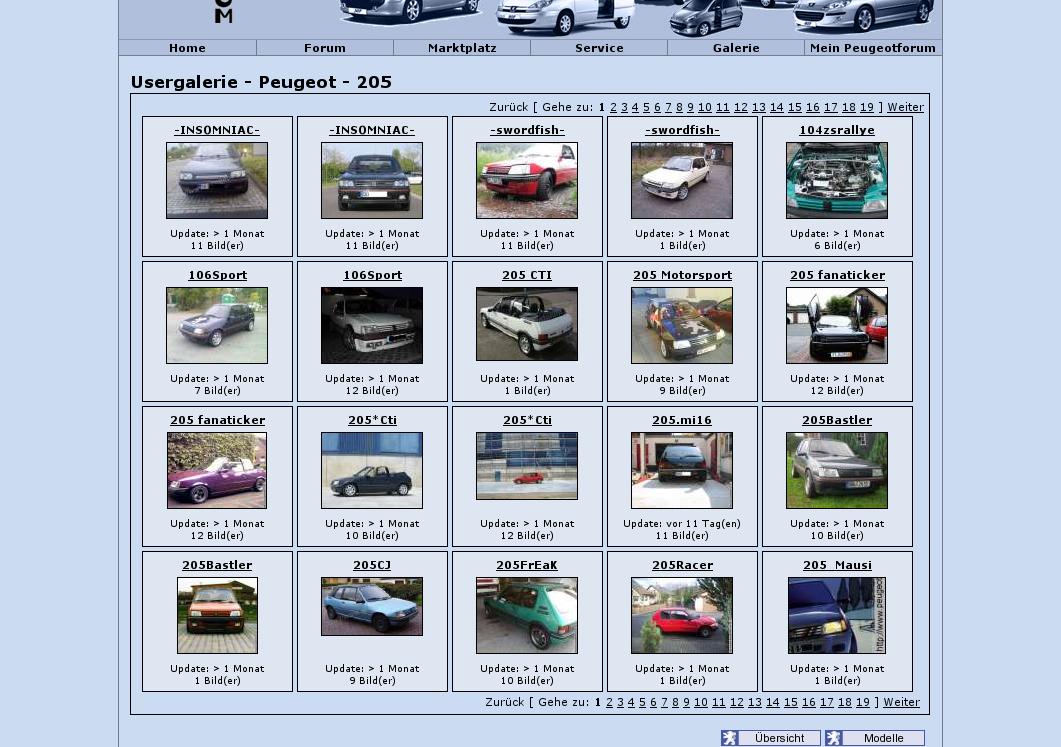Viewport: 1061px width, 747px height.
Task: Click the Peugeot lion icon beside Modelle
Action: click(x=832, y=738)
